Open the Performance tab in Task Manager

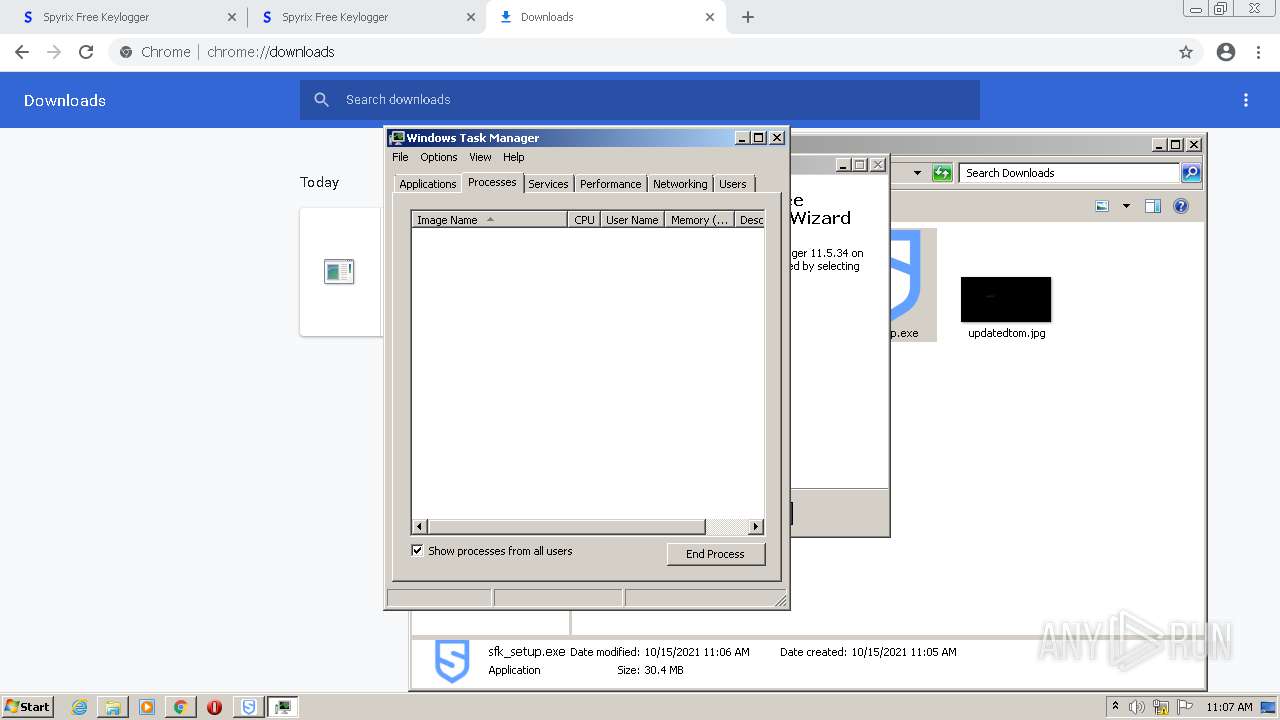pyautogui.click(x=610, y=184)
